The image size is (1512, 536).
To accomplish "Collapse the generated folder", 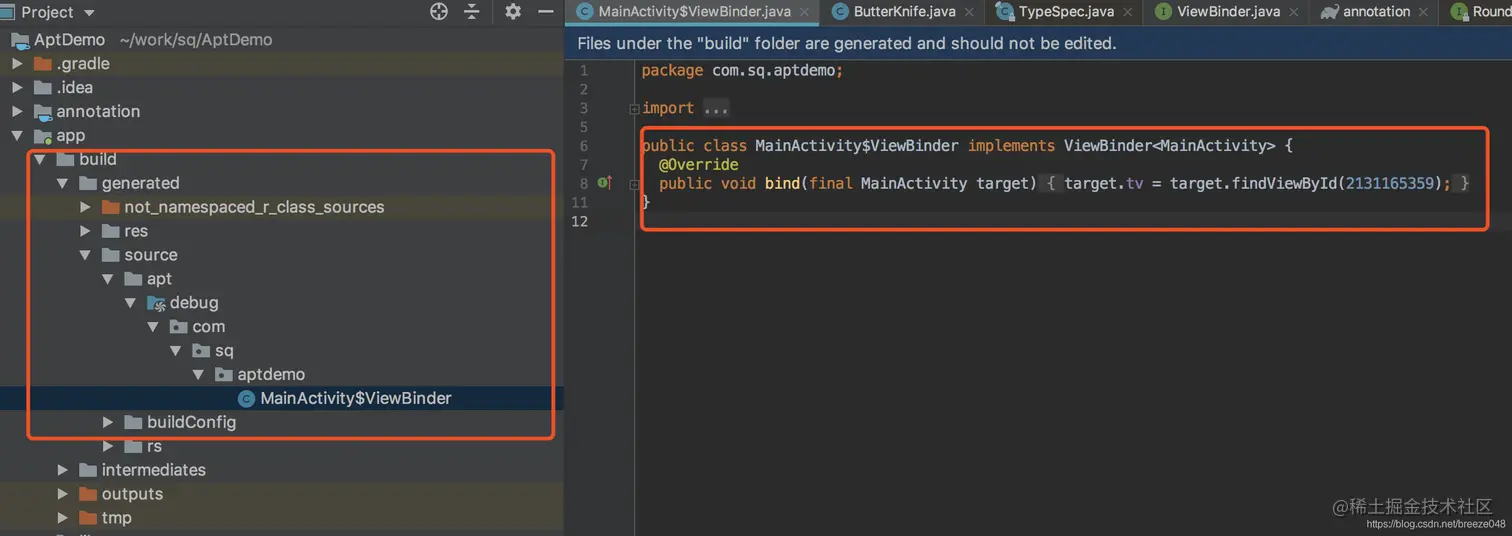I will (x=62, y=184).
